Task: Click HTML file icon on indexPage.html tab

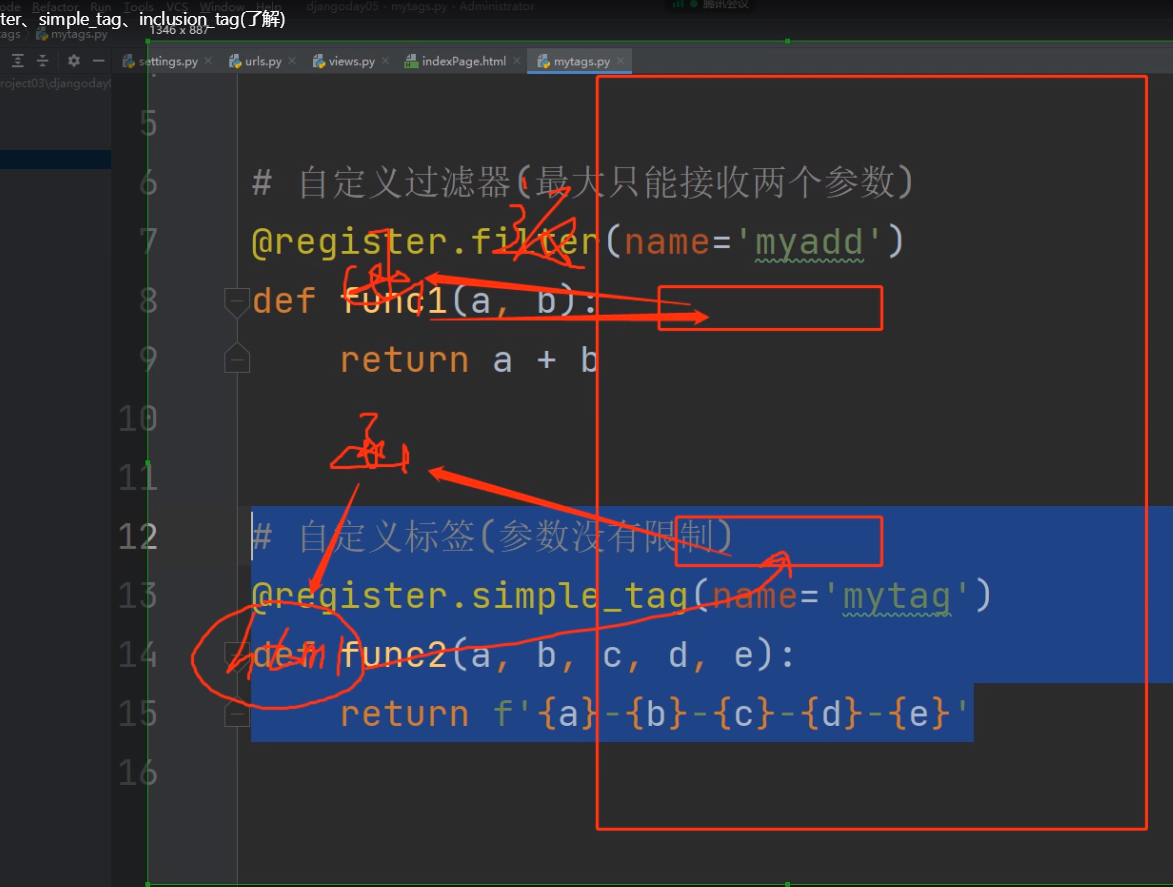Action: 411,61
